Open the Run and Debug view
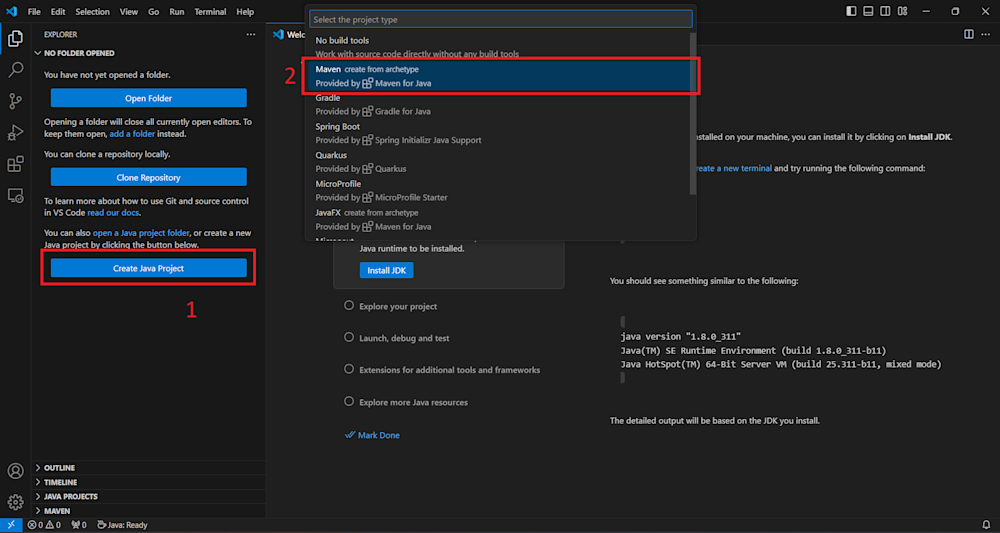This screenshot has height=533, width=1000. pos(15,133)
